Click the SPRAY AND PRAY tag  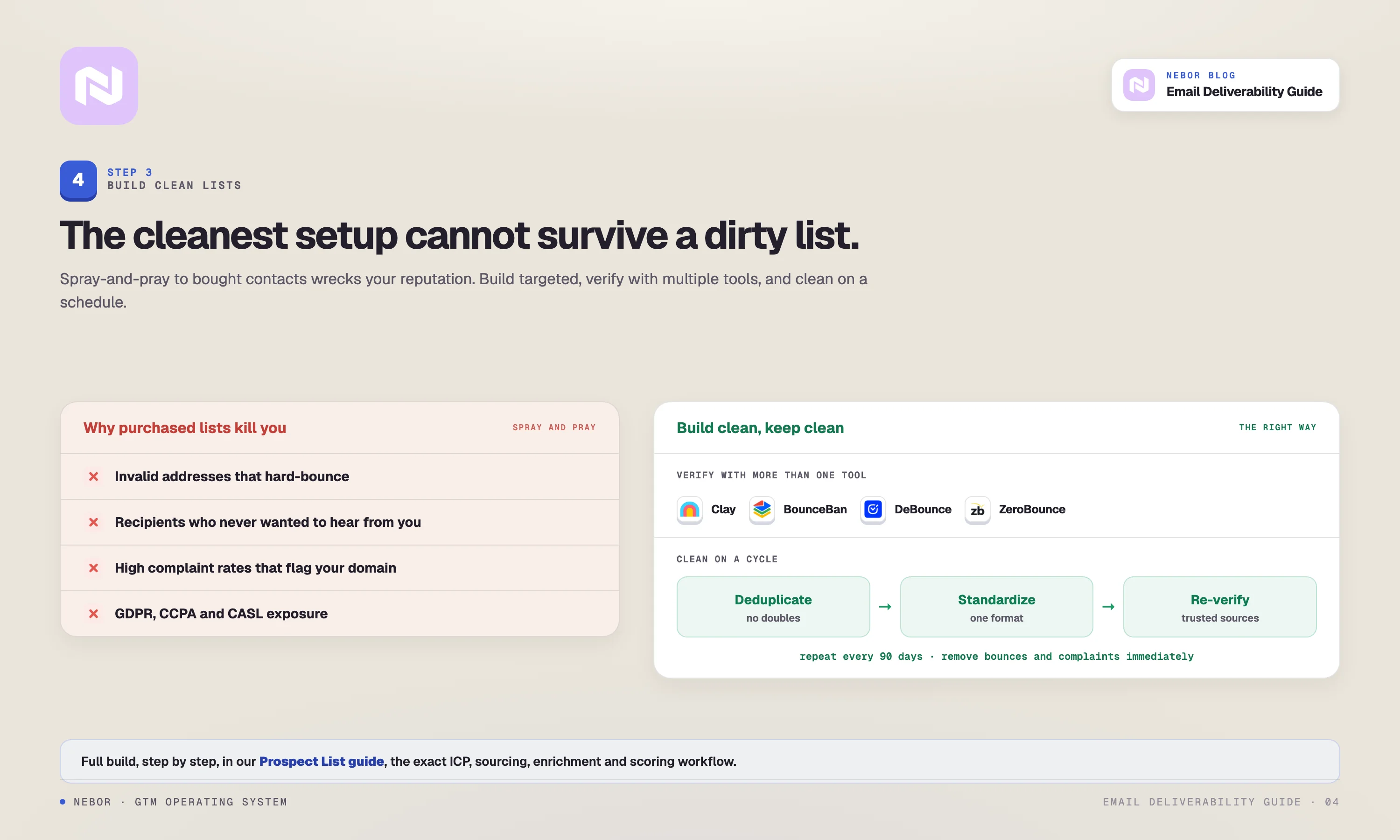554,427
